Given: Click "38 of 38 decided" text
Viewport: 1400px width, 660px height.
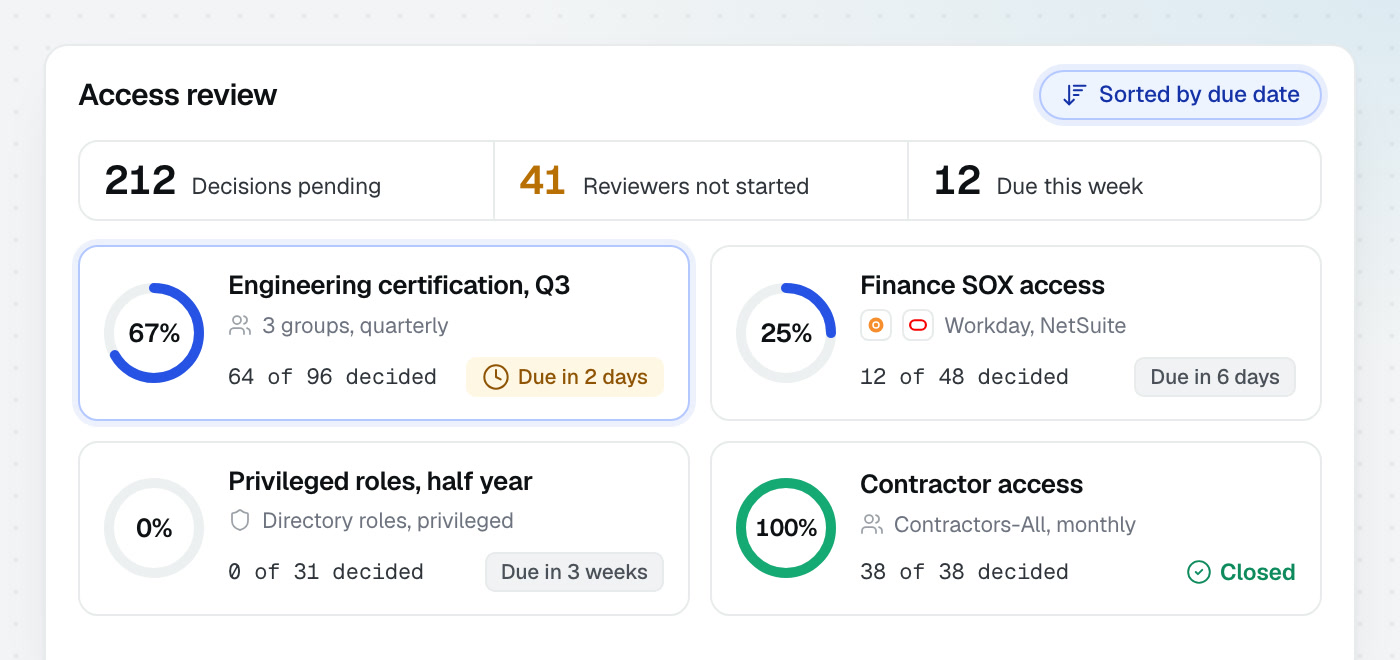Looking at the screenshot, I should pyautogui.click(x=965, y=572).
